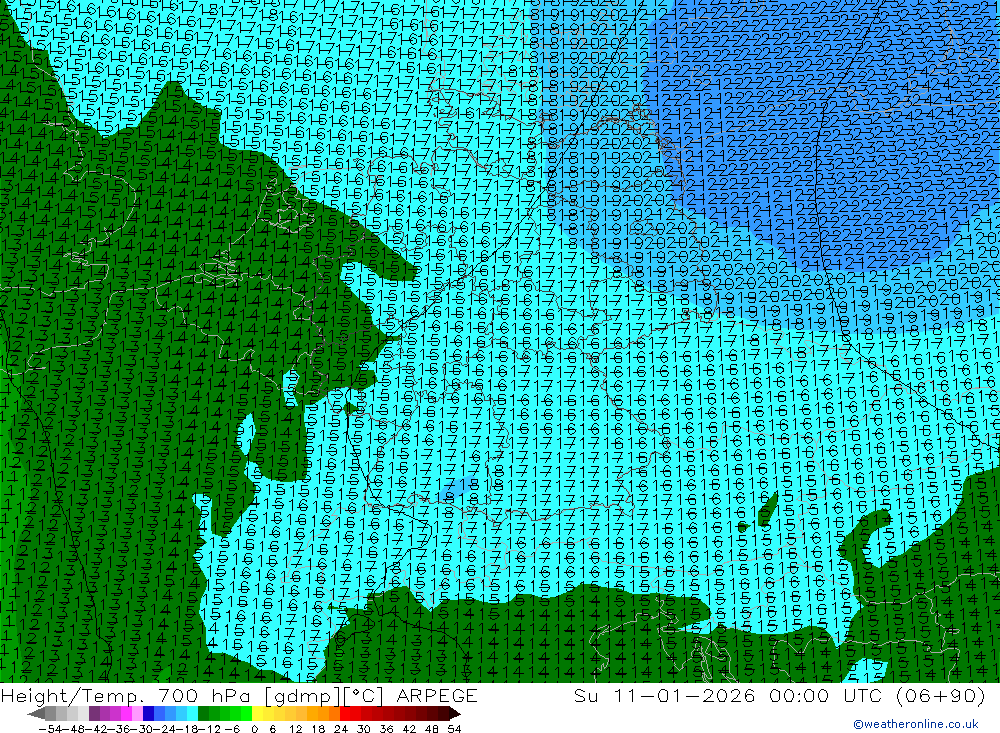Select the dark navy blue swatch above -30

pyautogui.click(x=148, y=714)
